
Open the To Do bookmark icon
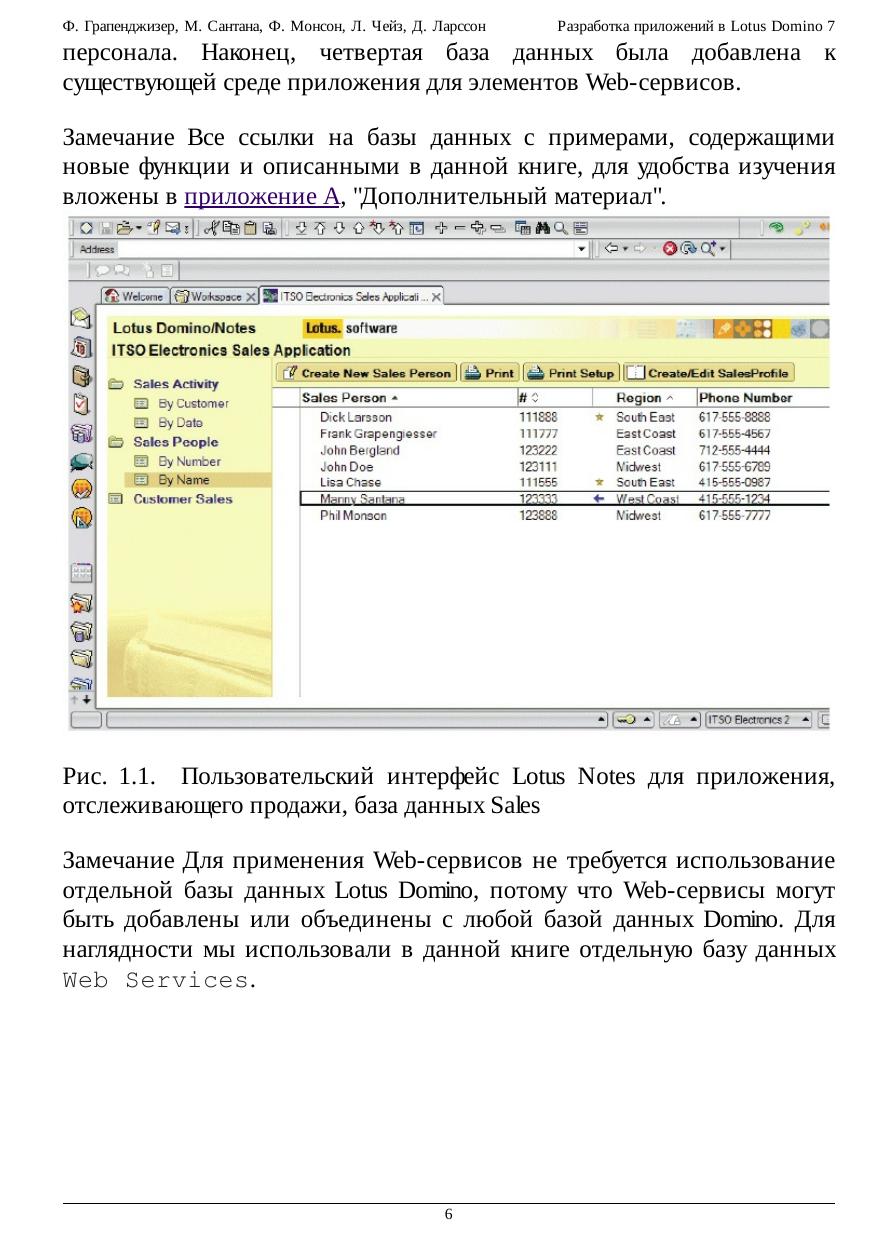(x=81, y=405)
